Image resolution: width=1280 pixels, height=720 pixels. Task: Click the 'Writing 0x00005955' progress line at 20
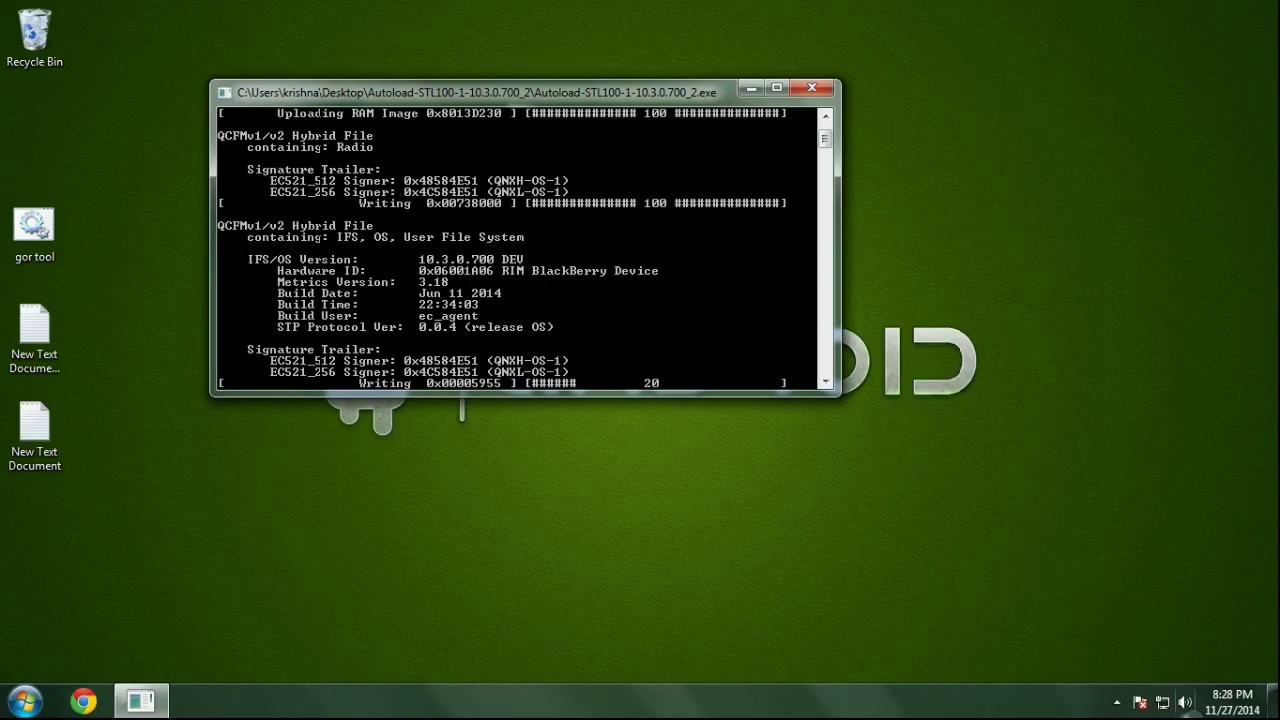[502, 383]
